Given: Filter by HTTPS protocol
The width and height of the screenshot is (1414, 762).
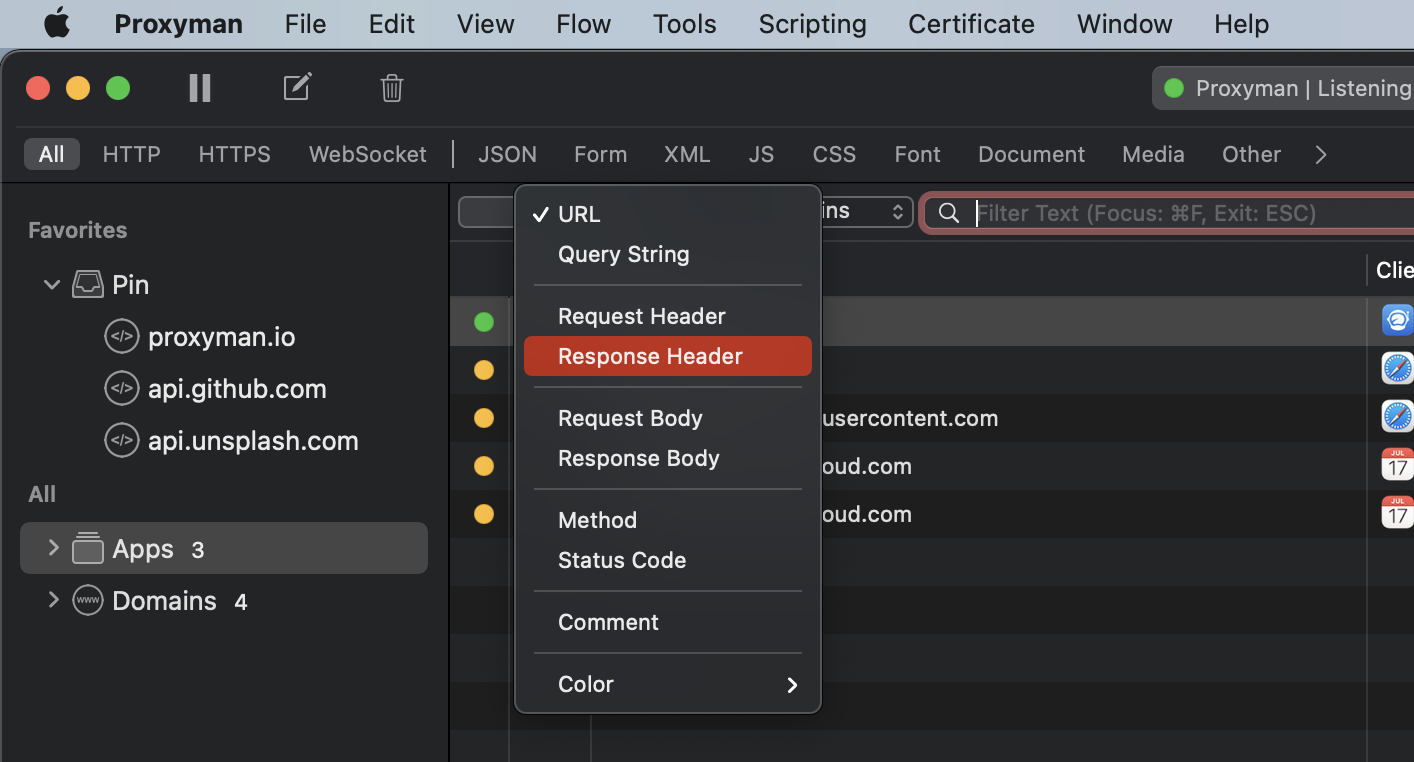Looking at the screenshot, I should click(x=234, y=154).
